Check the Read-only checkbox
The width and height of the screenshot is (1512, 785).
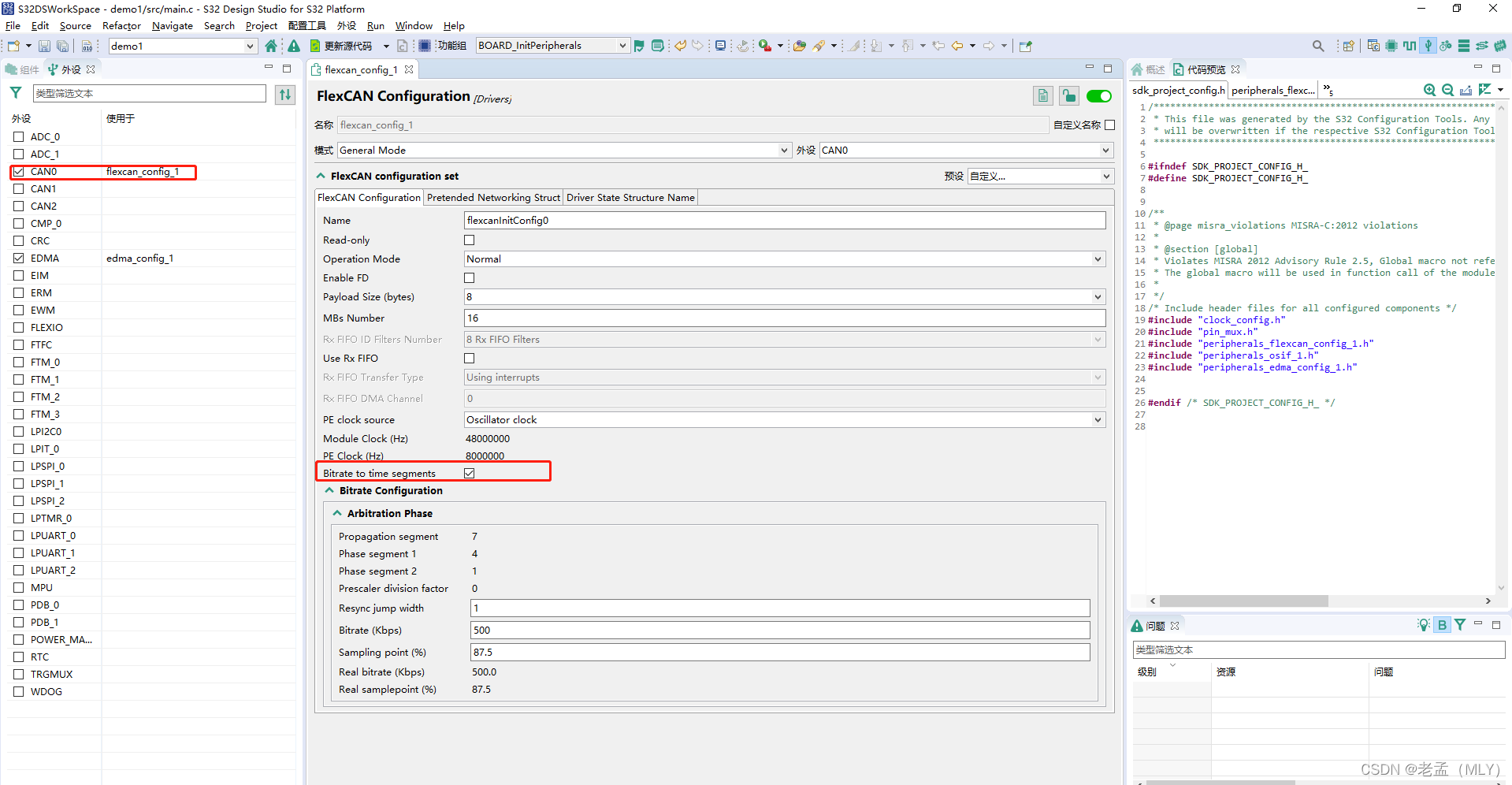coord(470,240)
